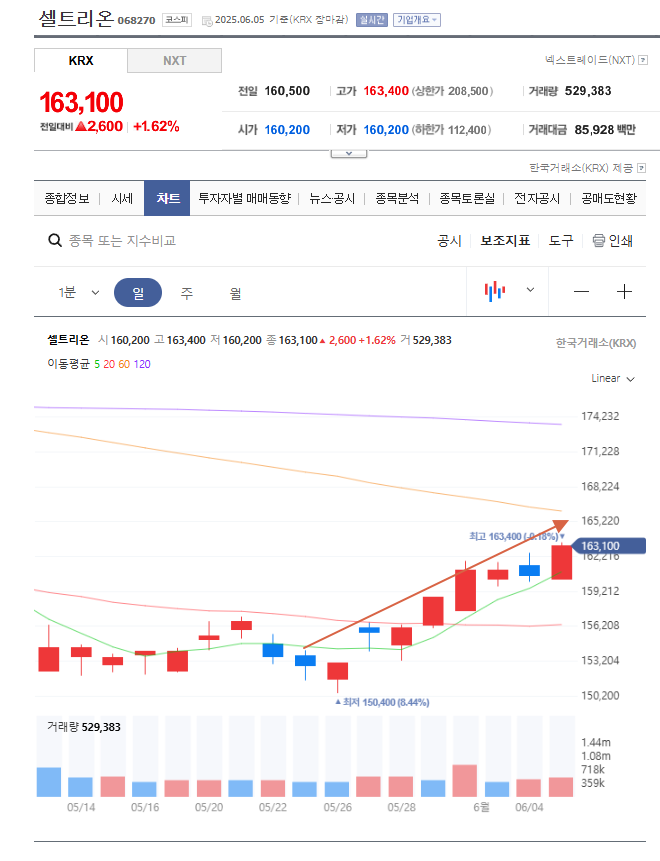Open the 전자공시 tab
The height and width of the screenshot is (861, 660).
(536, 198)
